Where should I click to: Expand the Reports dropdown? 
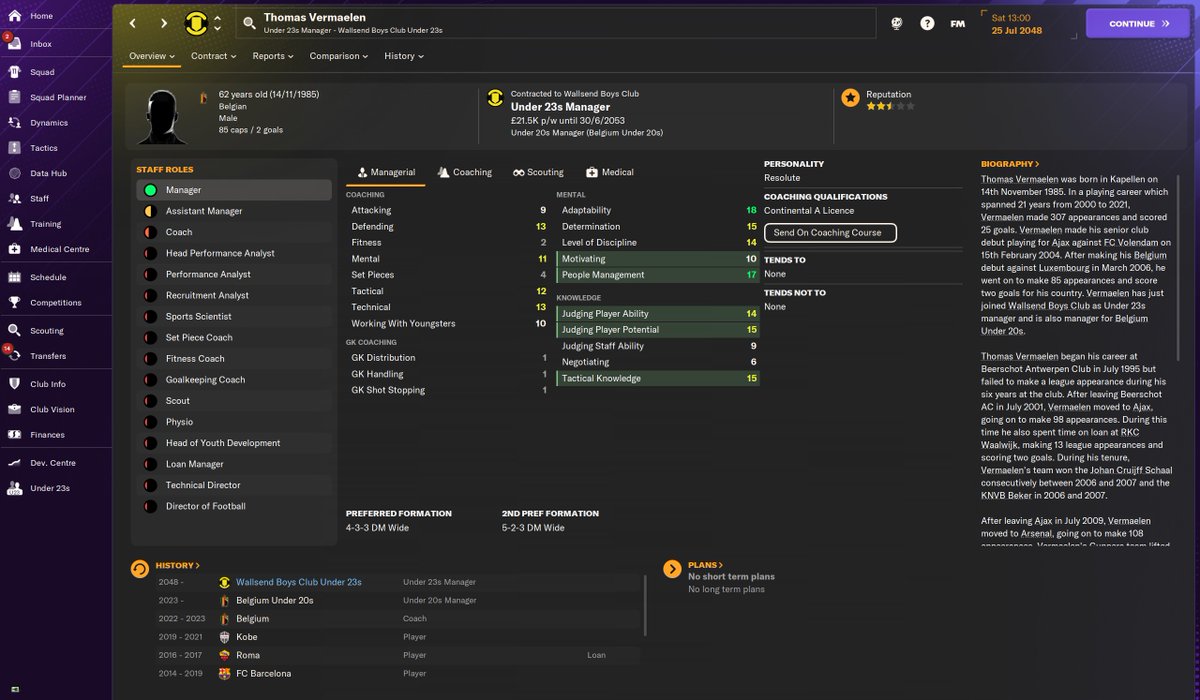click(x=273, y=56)
